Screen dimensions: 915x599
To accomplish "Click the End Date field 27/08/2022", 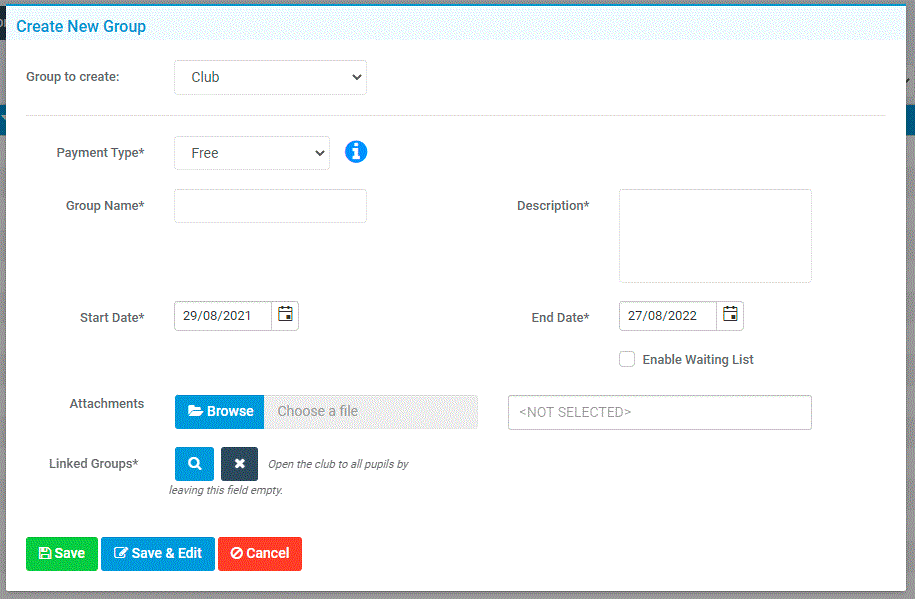I will [x=668, y=316].
